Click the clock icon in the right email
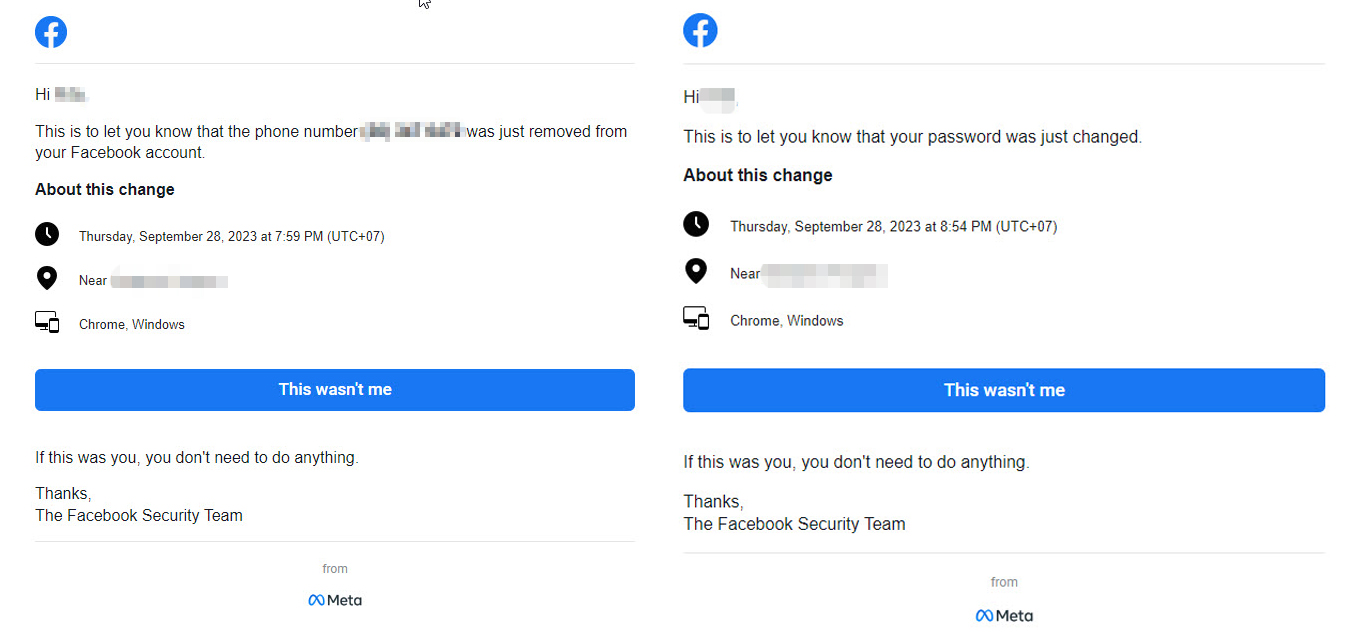Image resolution: width=1350 pixels, height=639 pixels. pos(696,224)
